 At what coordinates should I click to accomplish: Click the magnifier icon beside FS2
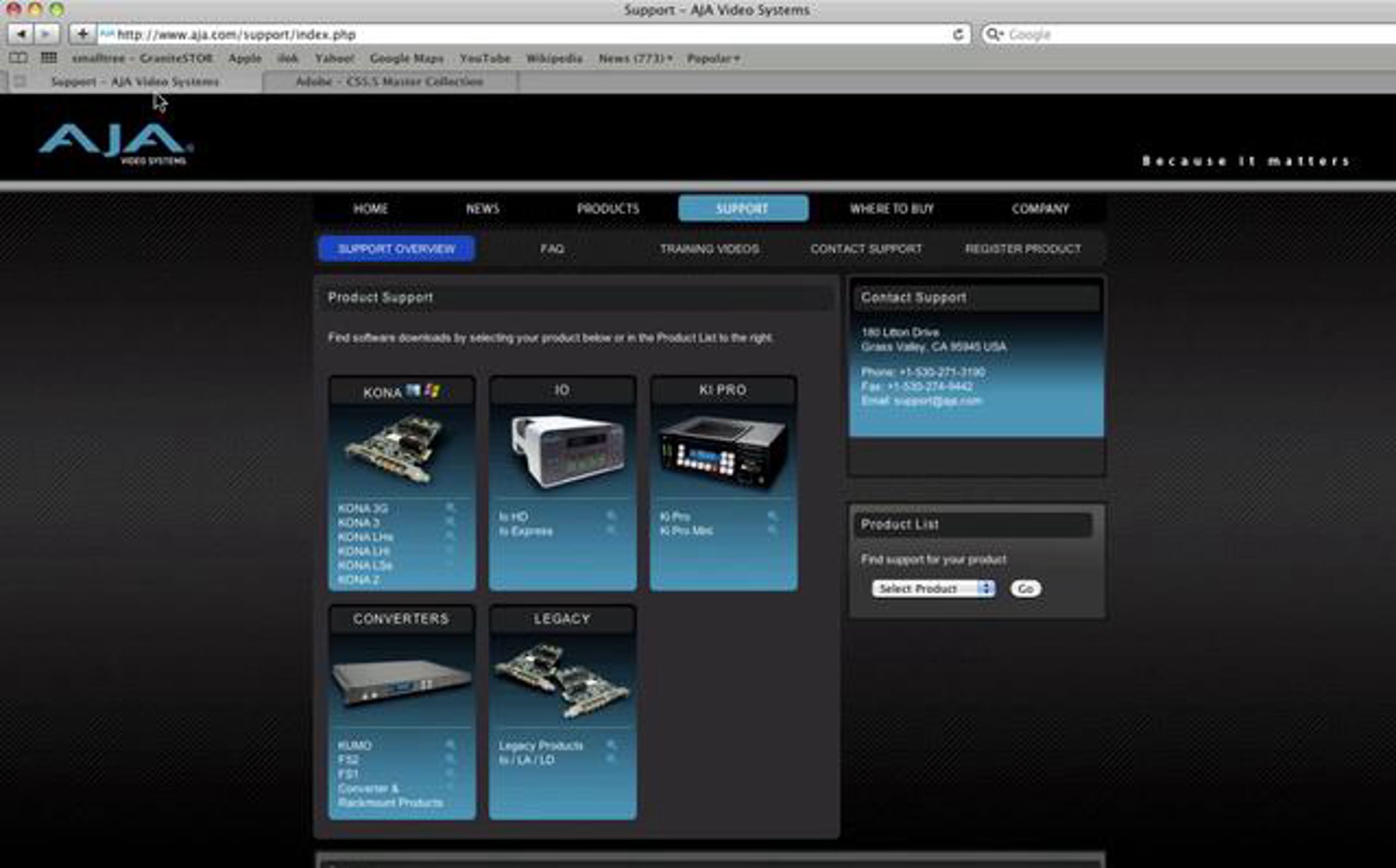tap(450, 759)
